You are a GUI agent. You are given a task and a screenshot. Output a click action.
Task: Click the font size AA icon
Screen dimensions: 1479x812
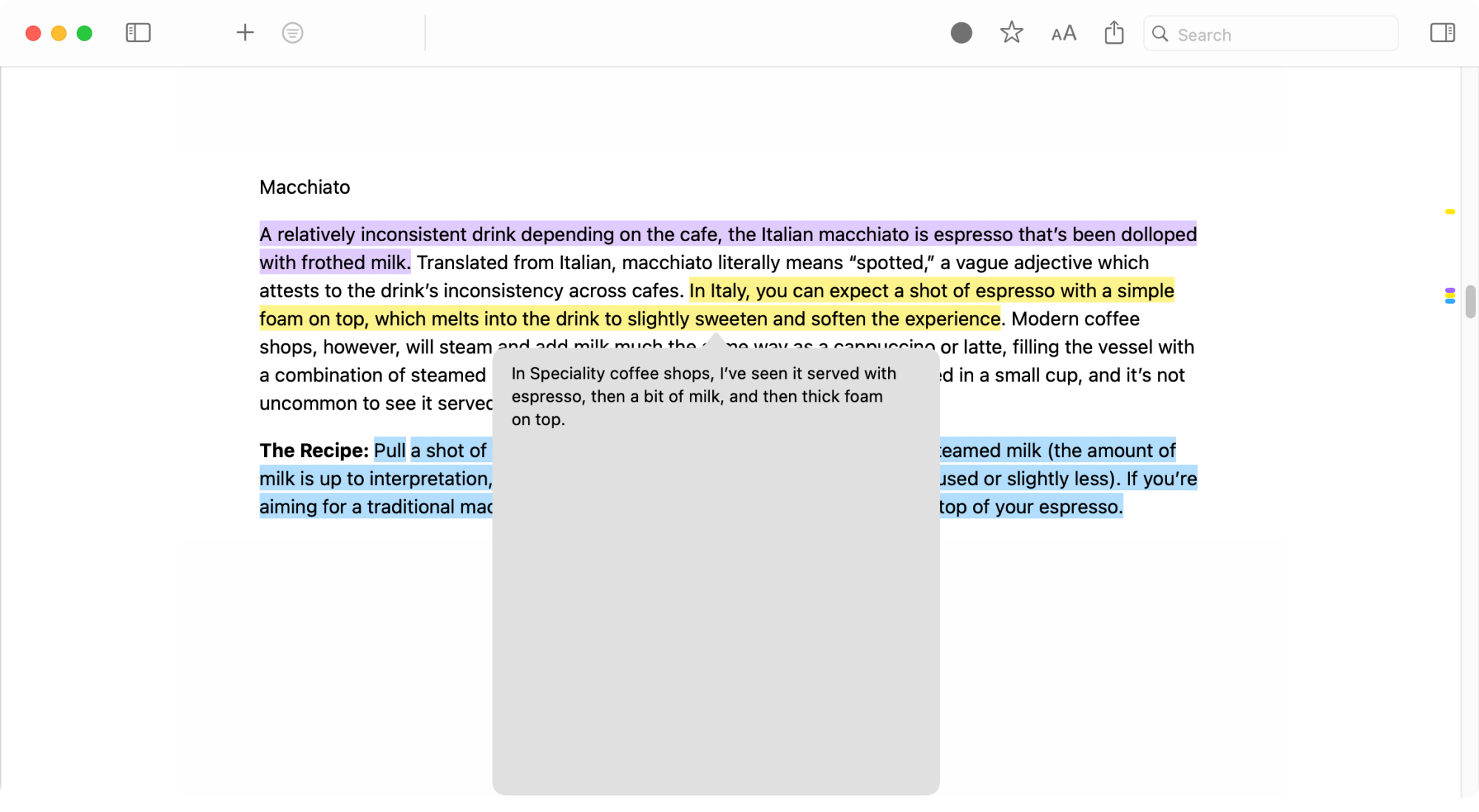point(1062,33)
